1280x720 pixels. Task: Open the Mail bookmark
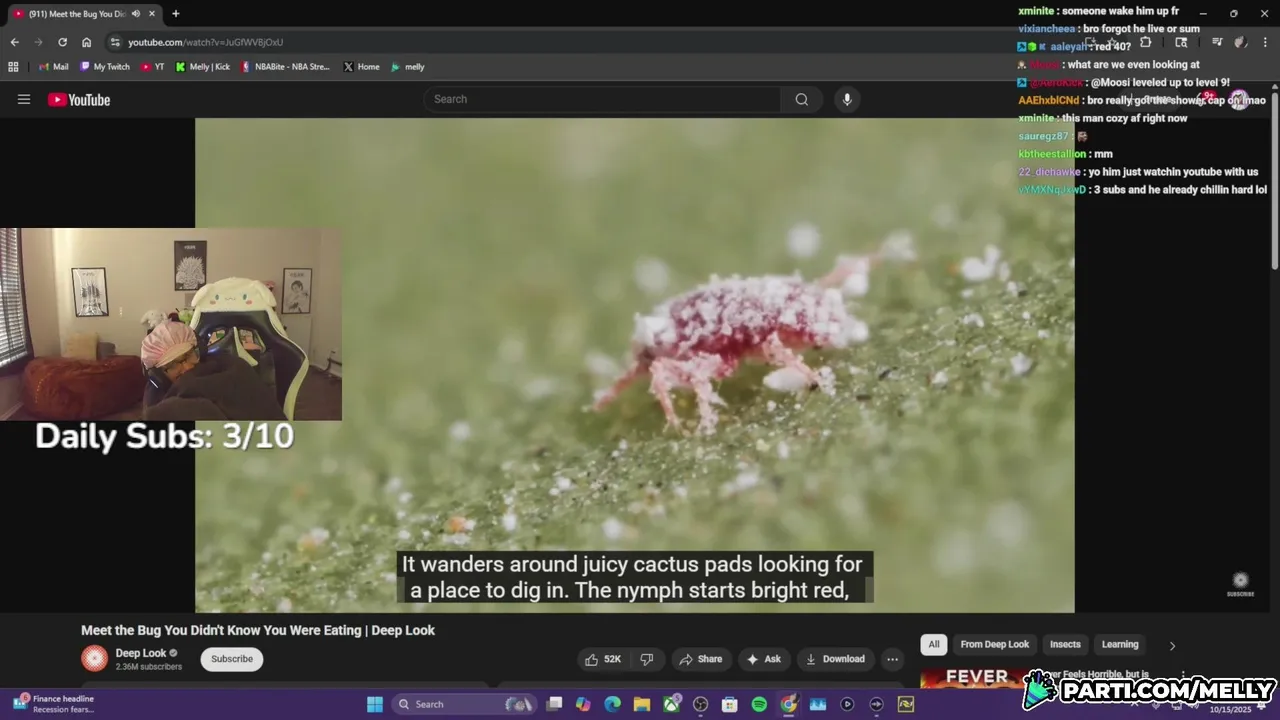[x=53, y=67]
